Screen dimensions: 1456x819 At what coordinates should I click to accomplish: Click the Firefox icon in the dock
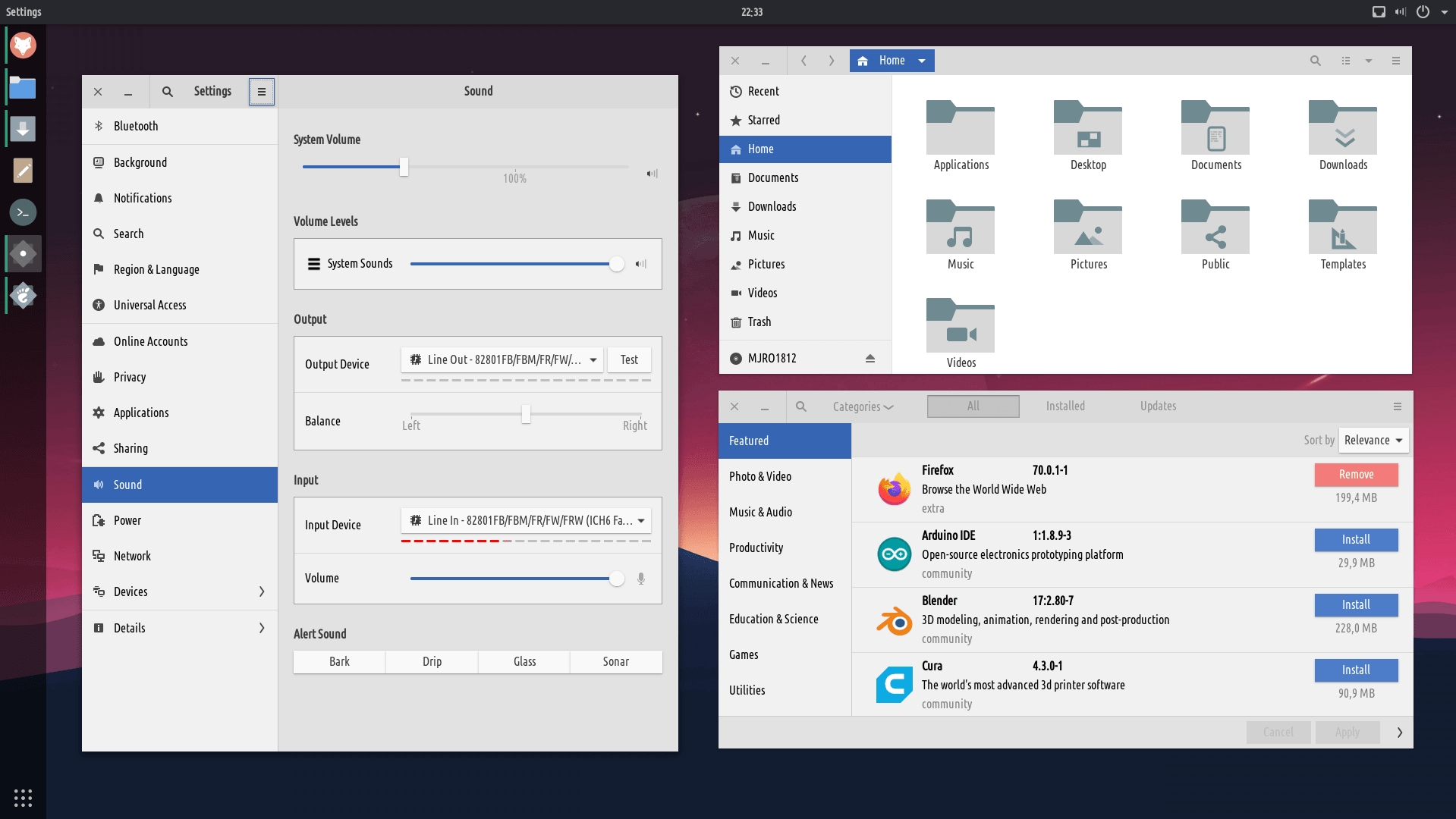click(x=23, y=45)
